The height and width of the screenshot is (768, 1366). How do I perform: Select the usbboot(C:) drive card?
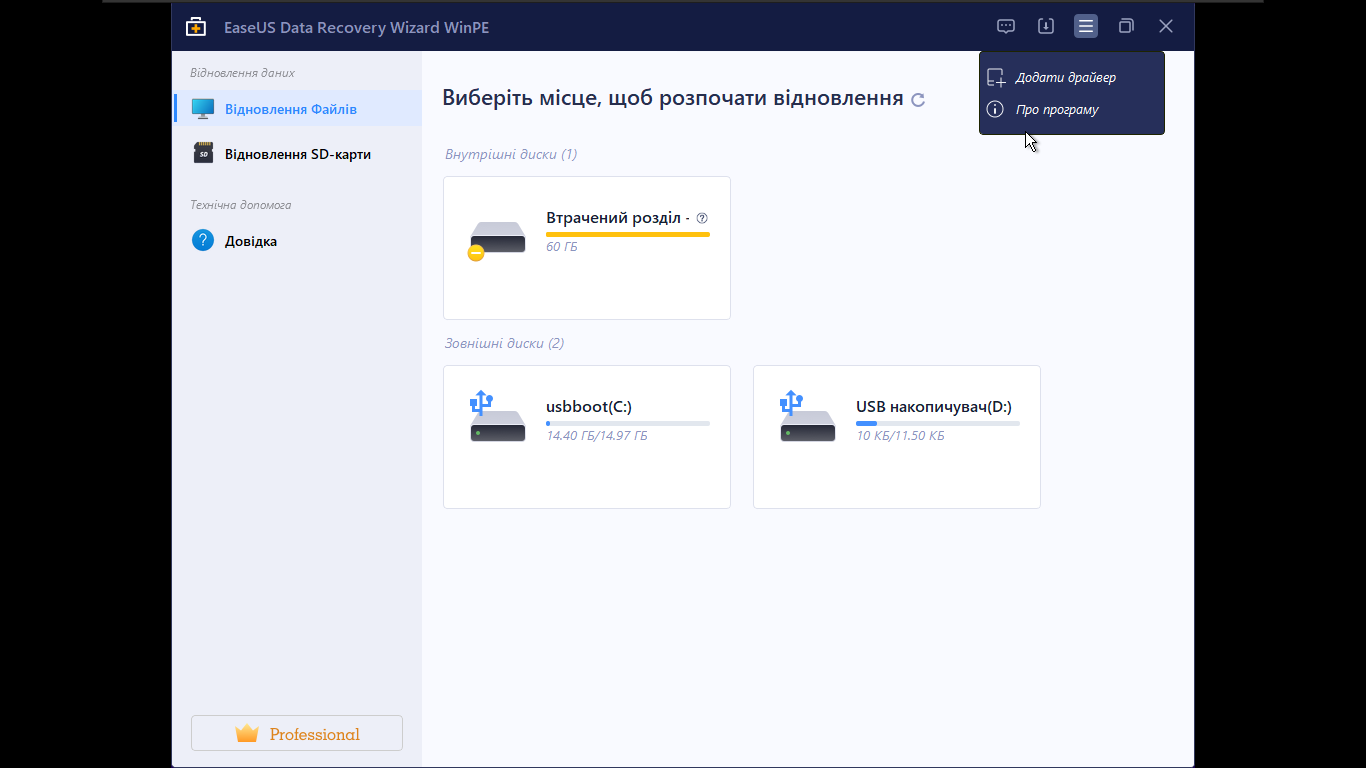tap(587, 437)
